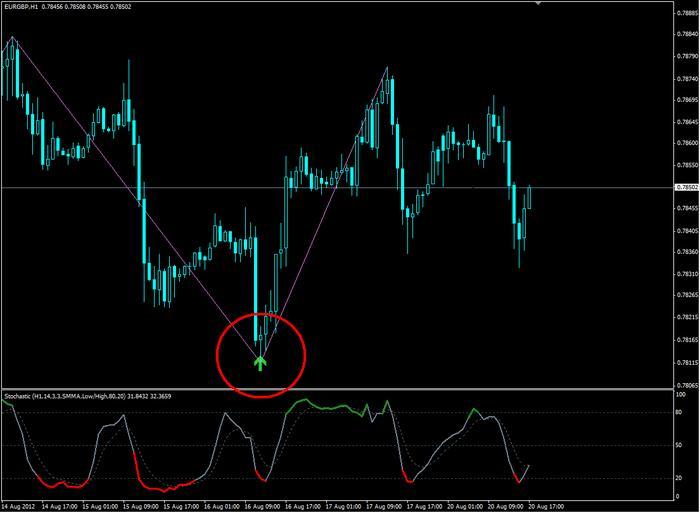Click the 16 Aug 01:00 time label
The width and height of the screenshot is (700, 513).
tap(222, 507)
